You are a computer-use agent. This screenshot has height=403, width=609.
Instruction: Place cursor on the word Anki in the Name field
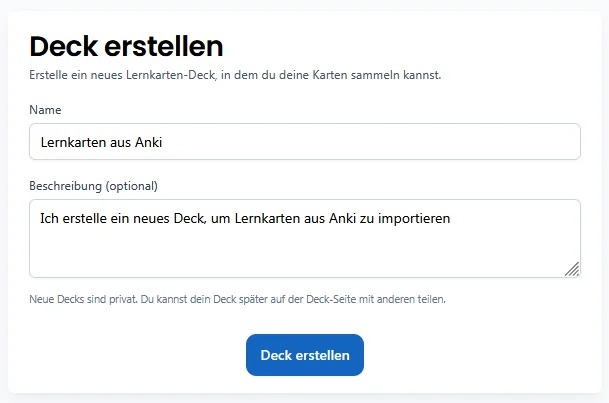(x=148, y=142)
